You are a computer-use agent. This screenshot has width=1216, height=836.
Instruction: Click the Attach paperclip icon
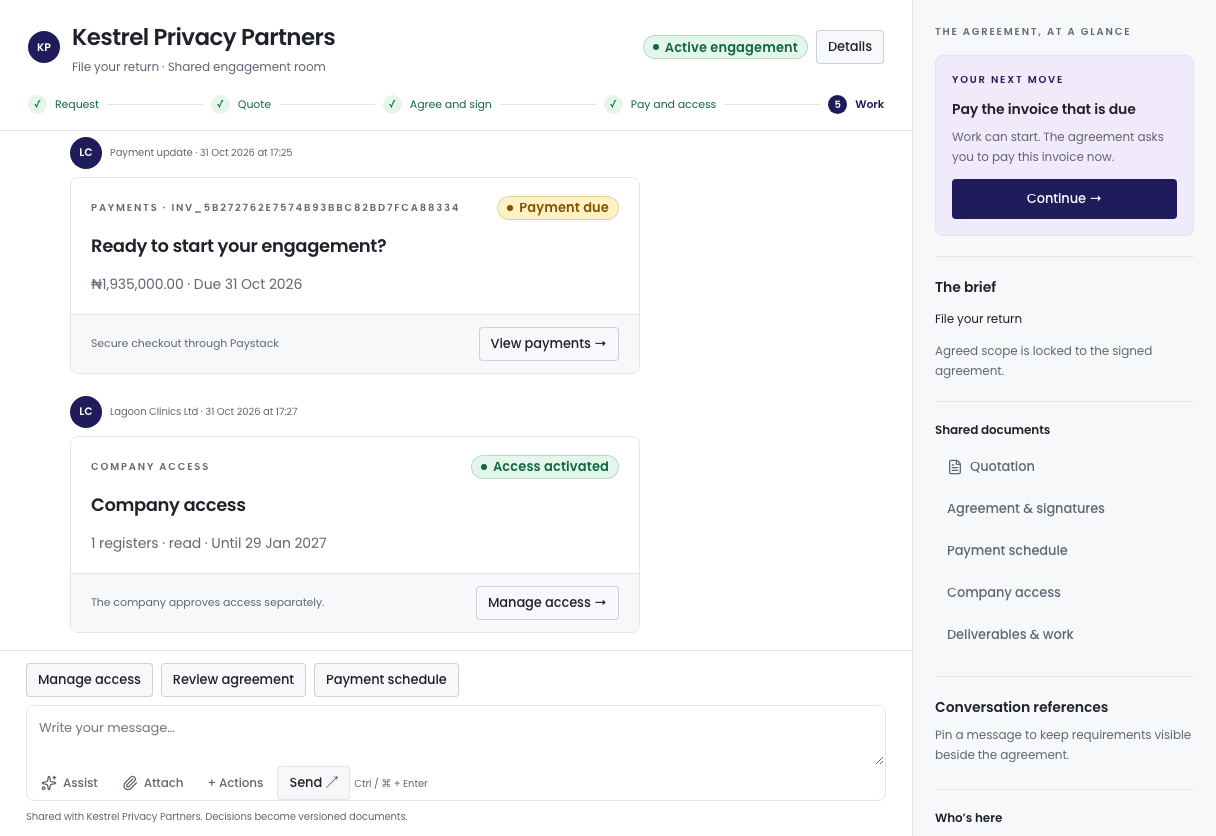click(x=130, y=783)
